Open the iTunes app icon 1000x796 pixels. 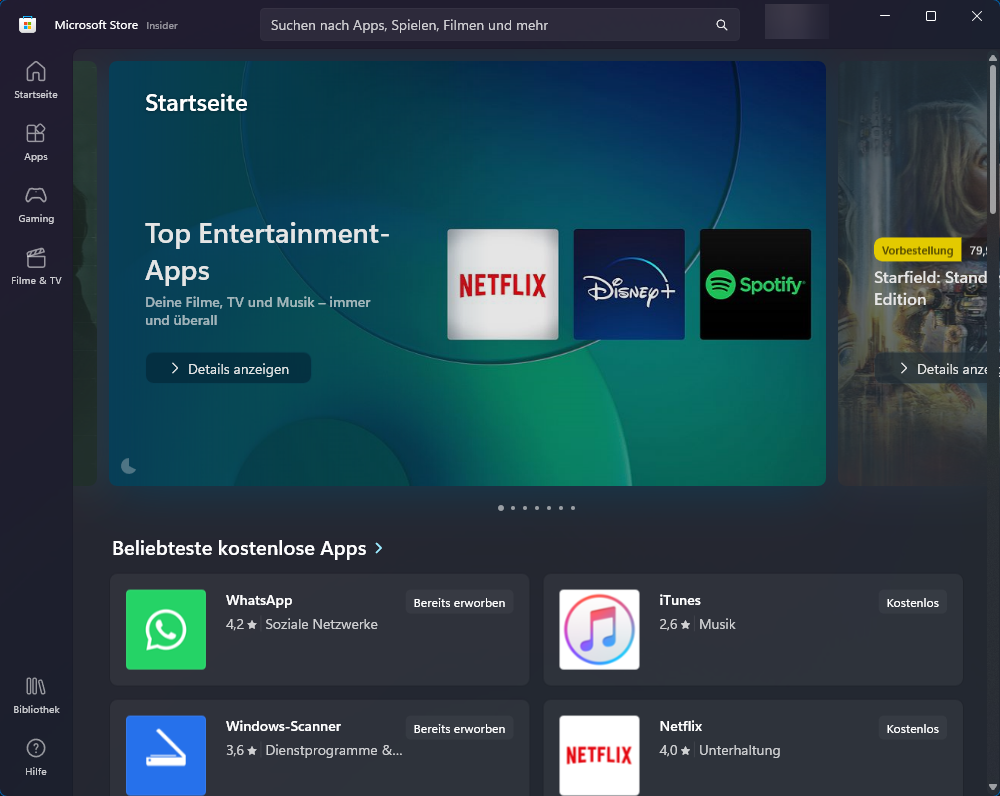599,629
